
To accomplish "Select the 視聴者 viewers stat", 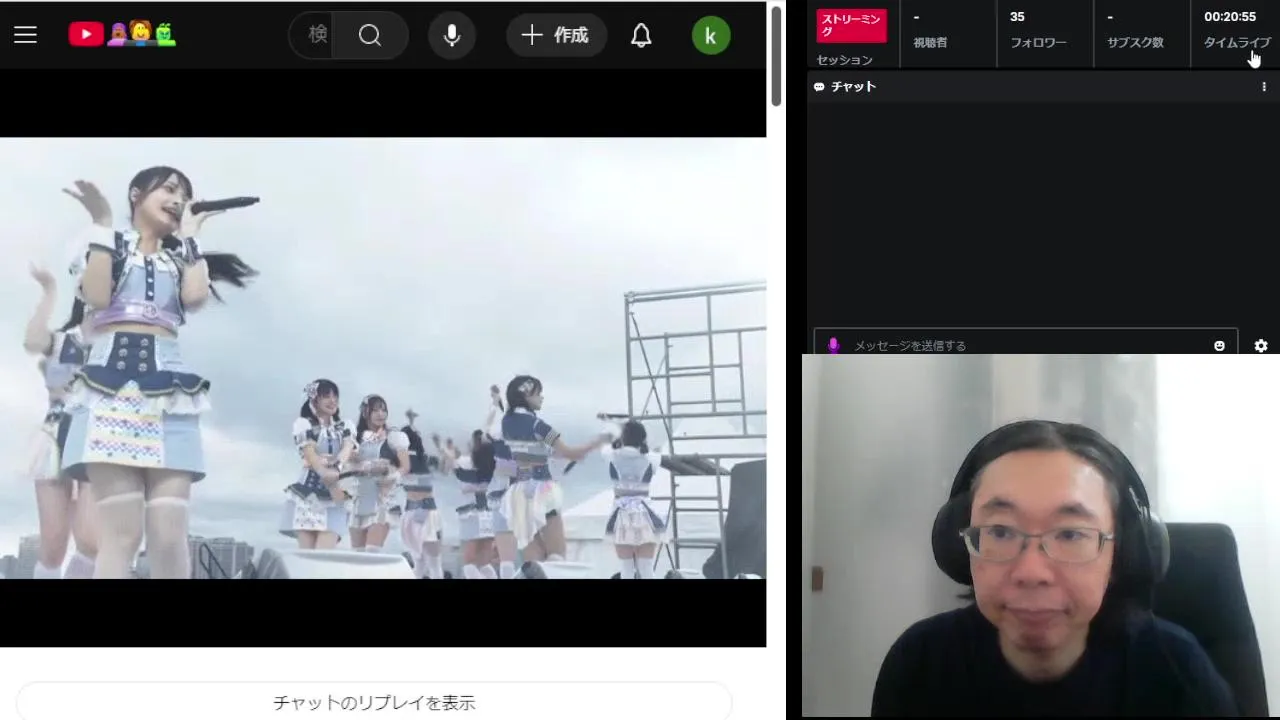I will click(930, 43).
